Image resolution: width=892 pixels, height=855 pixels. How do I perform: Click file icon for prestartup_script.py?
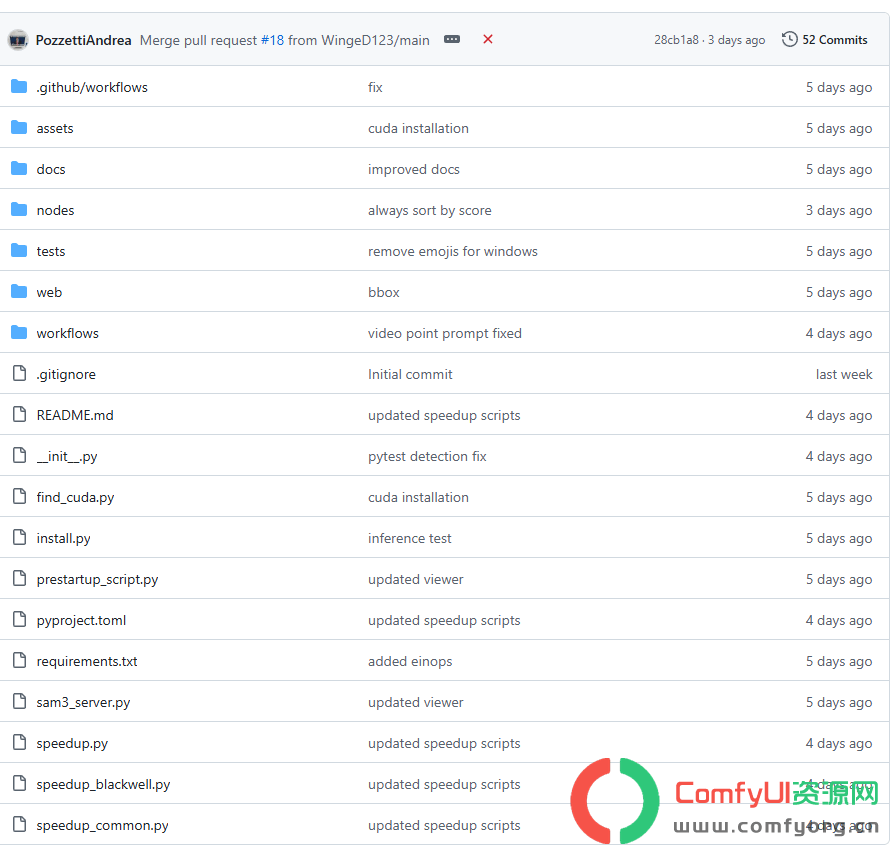coord(19,578)
